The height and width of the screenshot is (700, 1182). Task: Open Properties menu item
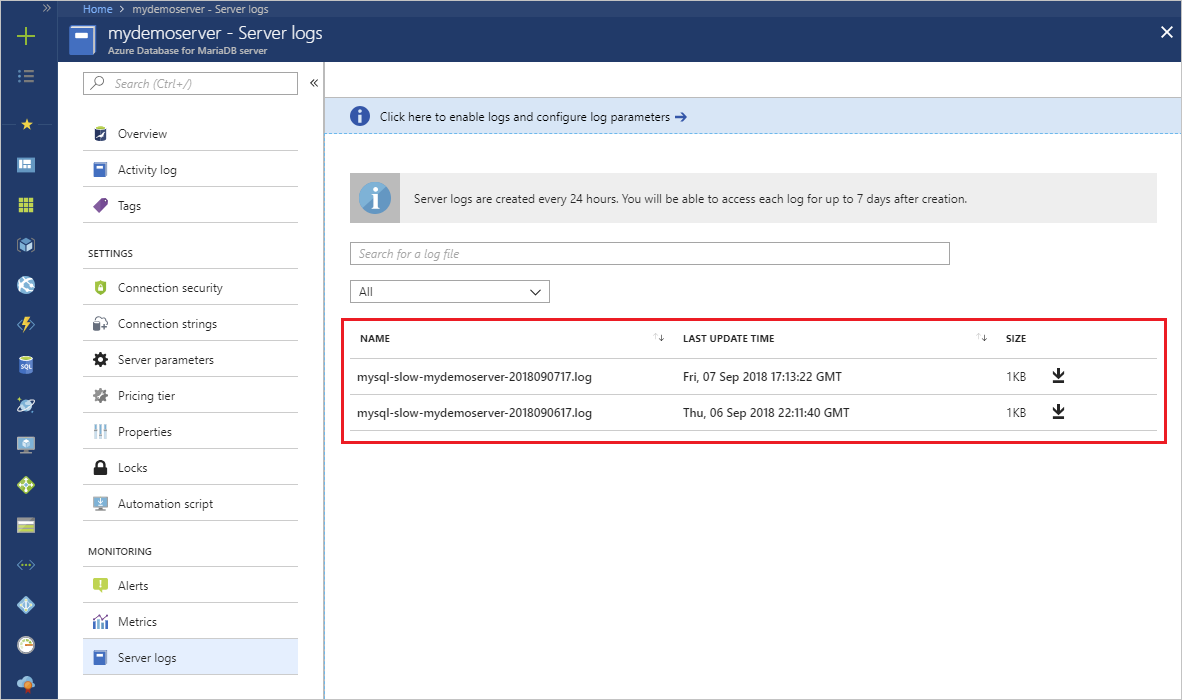pyautogui.click(x=190, y=432)
